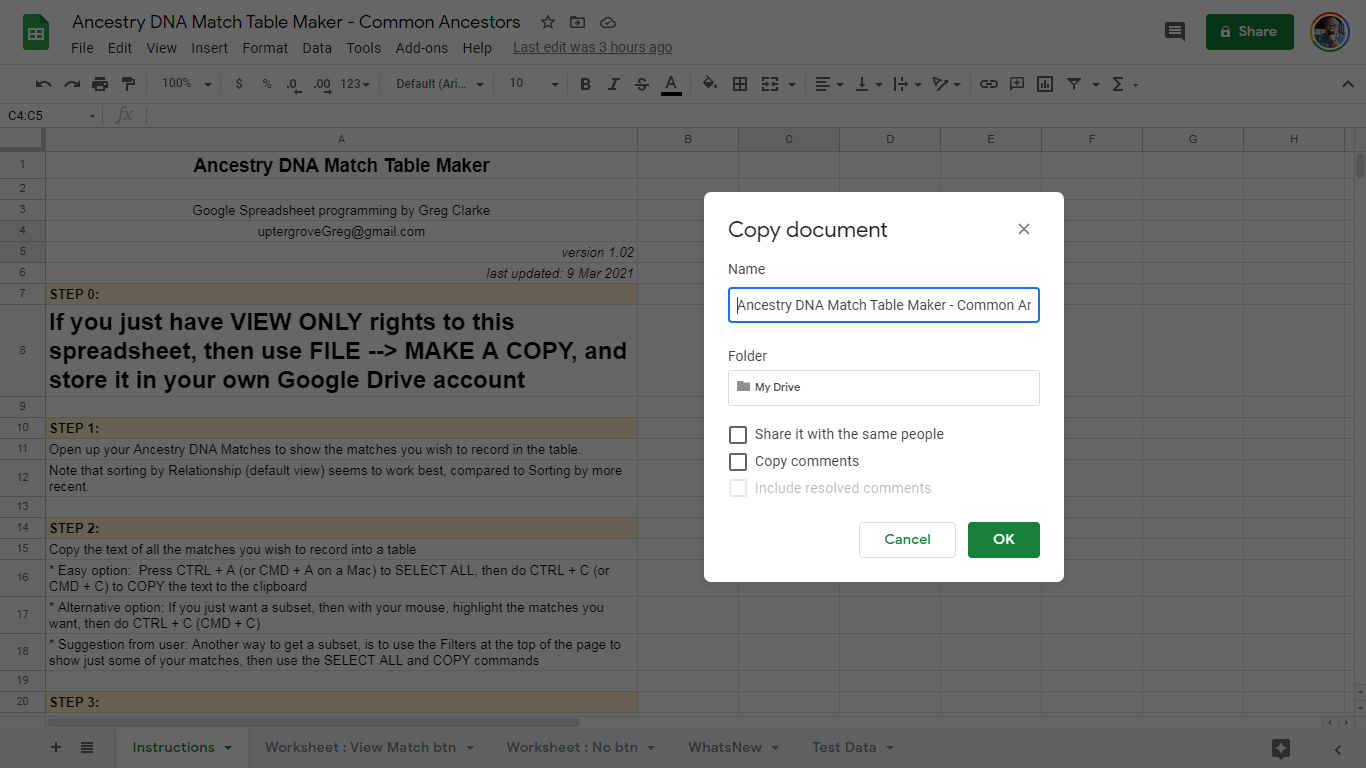
Task: Open the font family dropdown
Action: click(440, 84)
